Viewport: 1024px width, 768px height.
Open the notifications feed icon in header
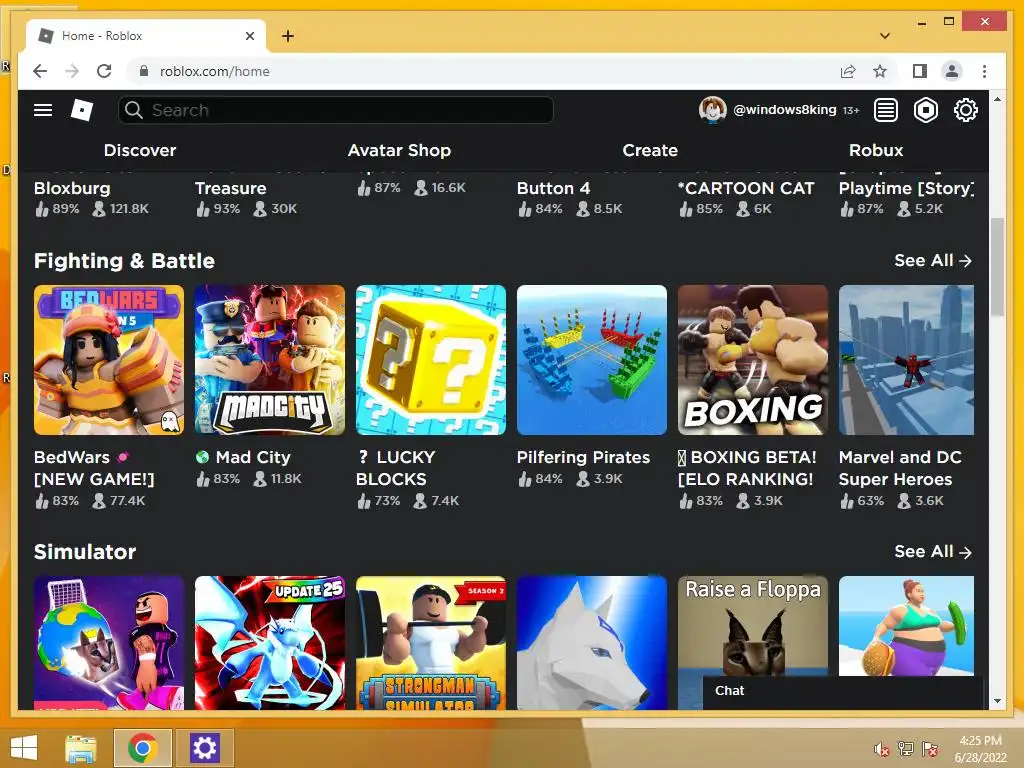[x=886, y=110]
